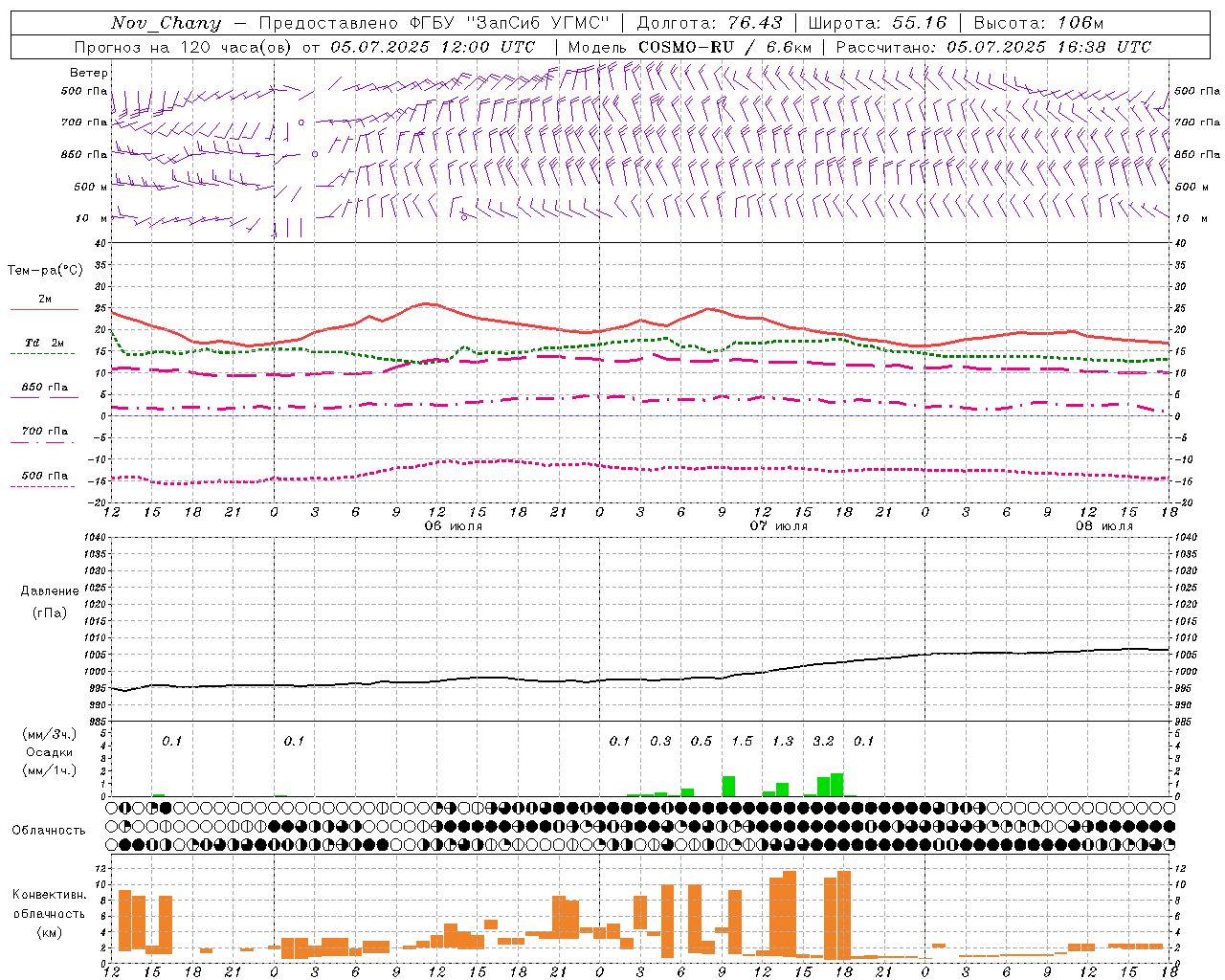This screenshot has height=980, width=1225.
Task: Click the '(мм/1ч.)' unit label
Action: tap(49, 771)
